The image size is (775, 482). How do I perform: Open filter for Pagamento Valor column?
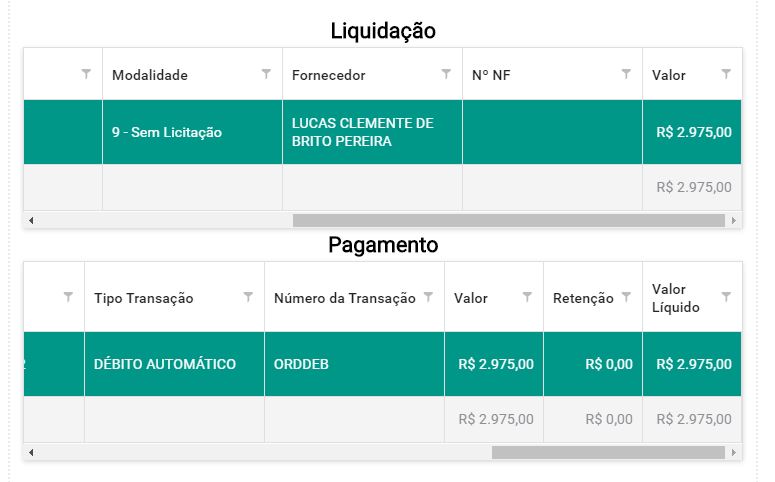point(527,297)
